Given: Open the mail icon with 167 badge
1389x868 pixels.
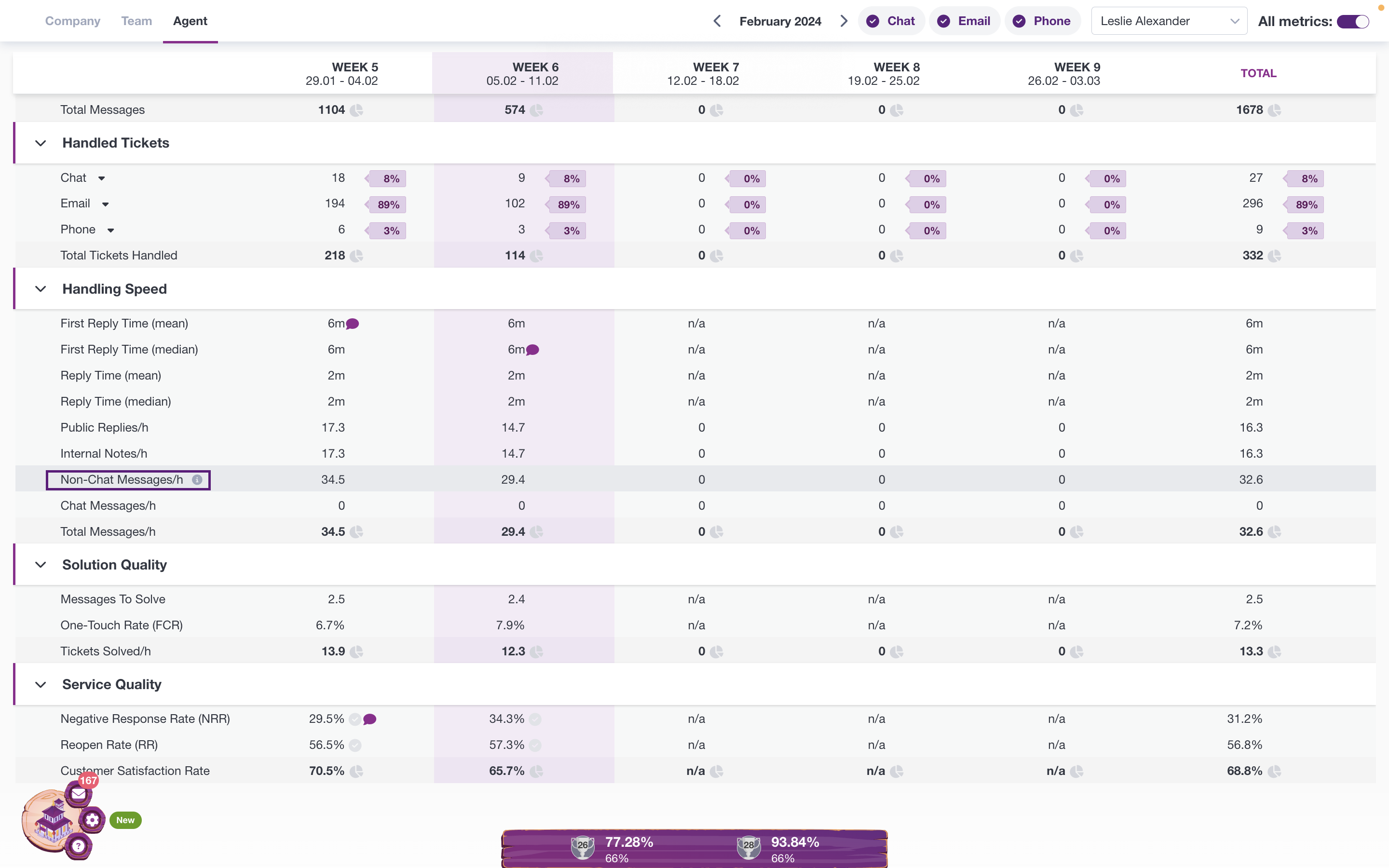Looking at the screenshot, I should 79,793.
